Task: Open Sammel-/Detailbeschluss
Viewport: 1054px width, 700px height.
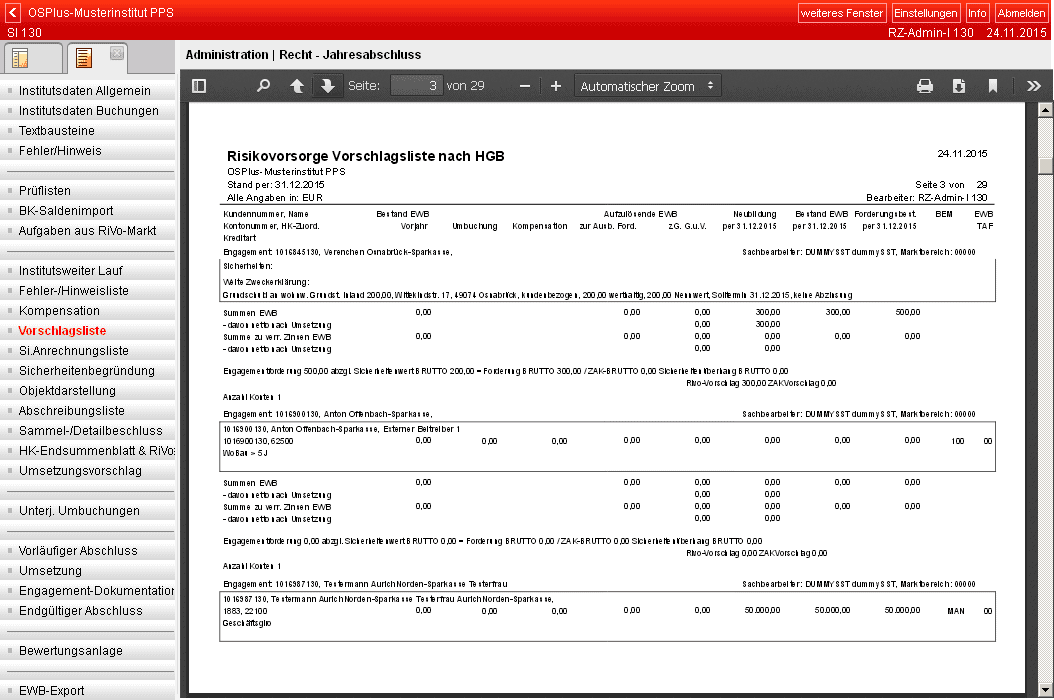Action: [x=87, y=431]
